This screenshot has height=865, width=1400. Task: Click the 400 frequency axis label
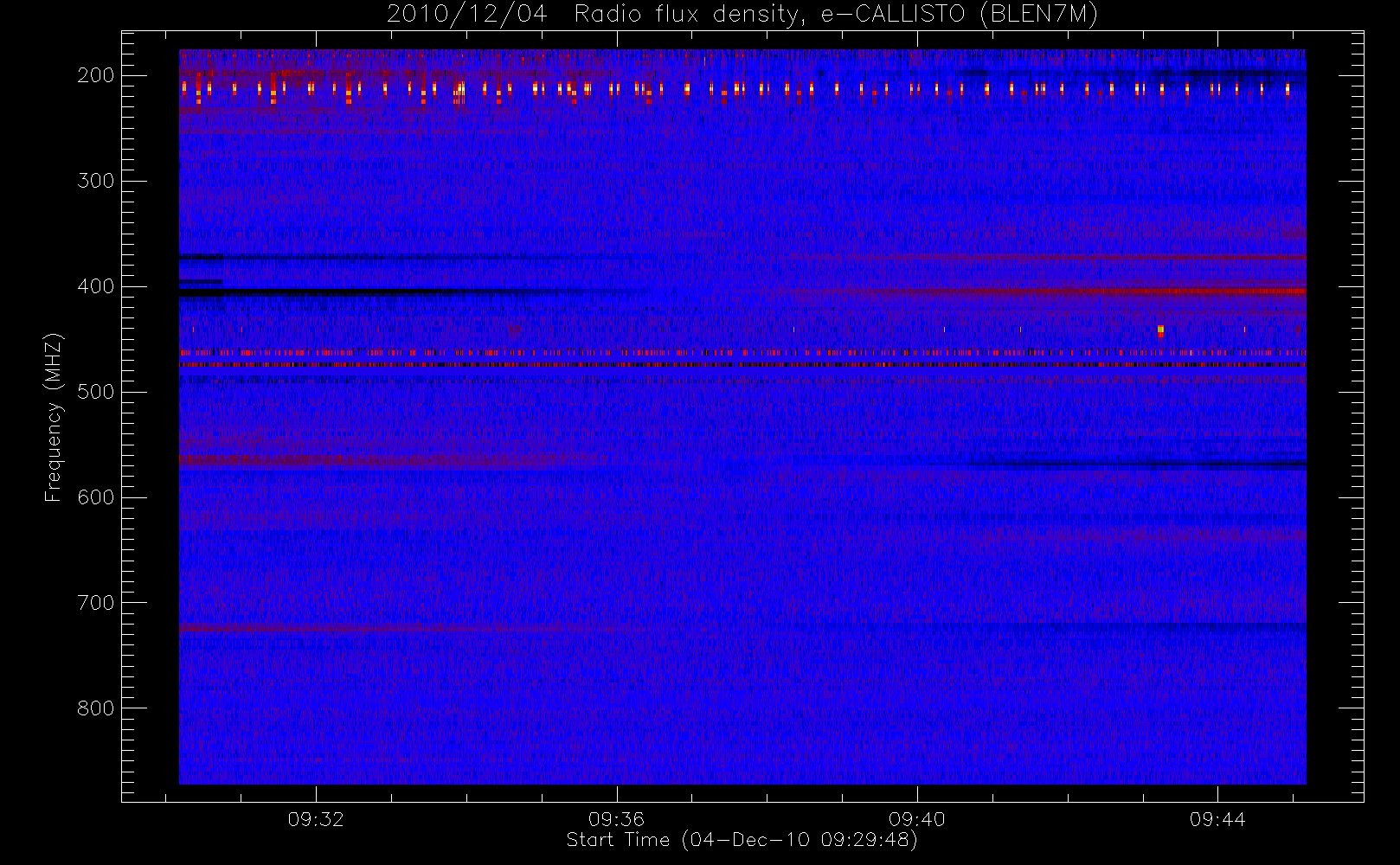point(95,286)
